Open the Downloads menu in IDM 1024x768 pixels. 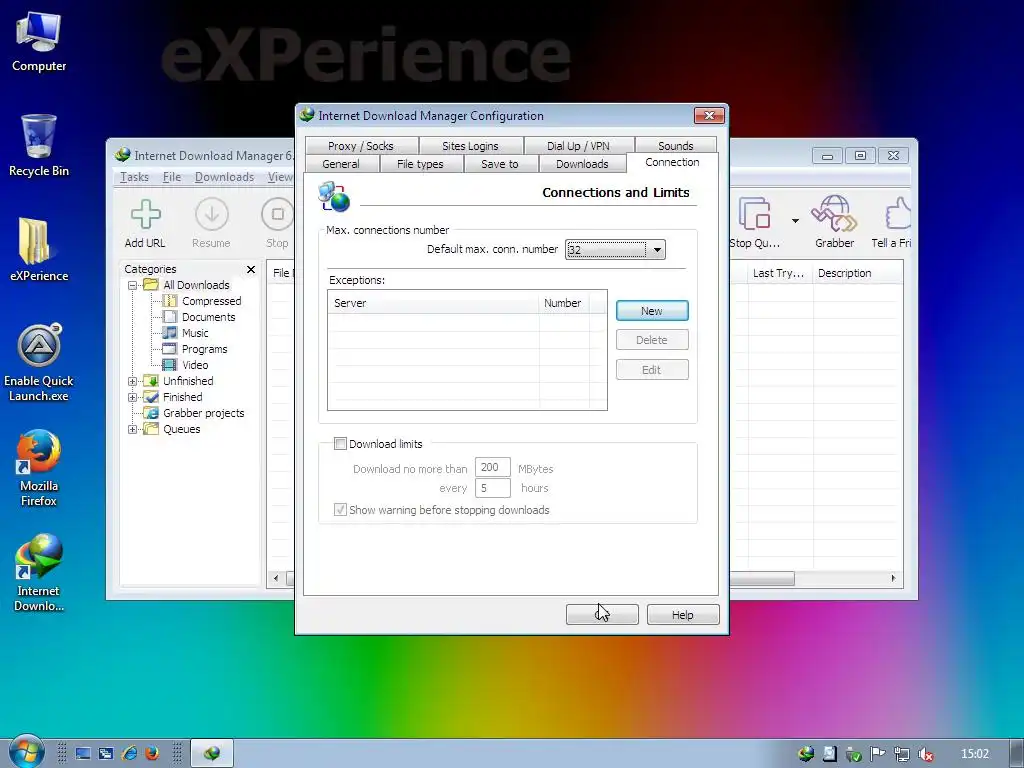tap(224, 177)
